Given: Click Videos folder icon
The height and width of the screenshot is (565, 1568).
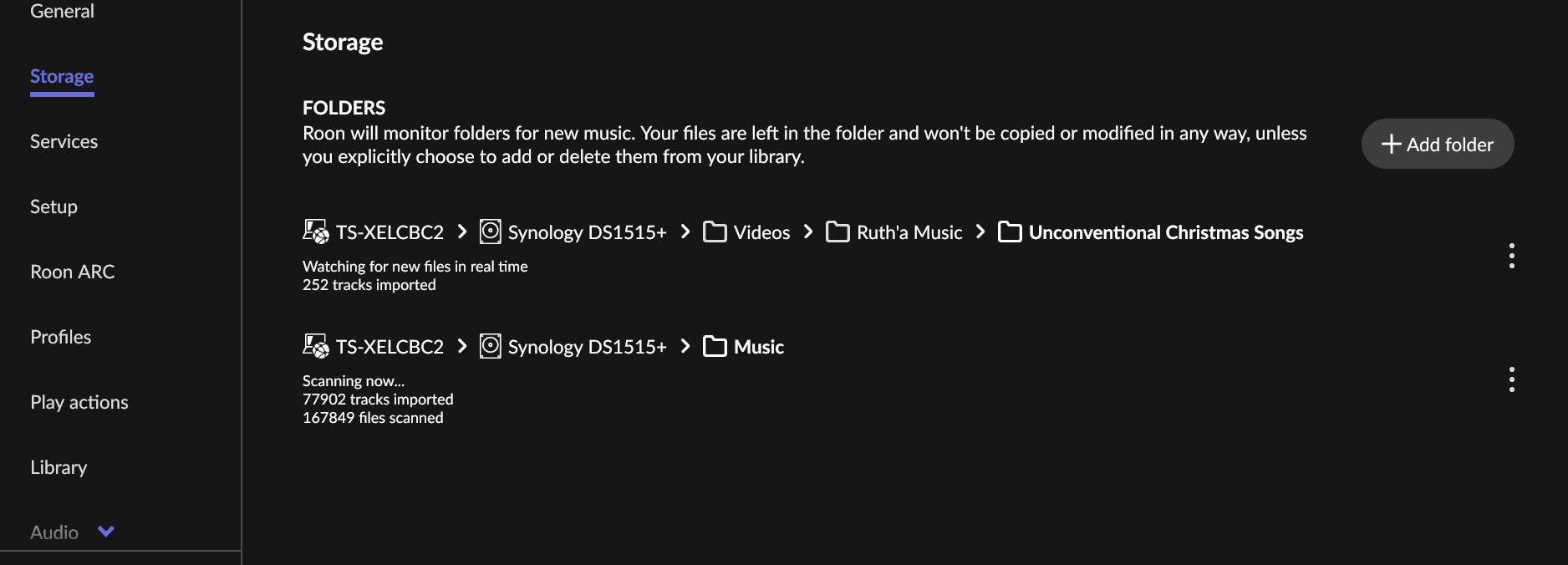Looking at the screenshot, I should (x=715, y=232).
